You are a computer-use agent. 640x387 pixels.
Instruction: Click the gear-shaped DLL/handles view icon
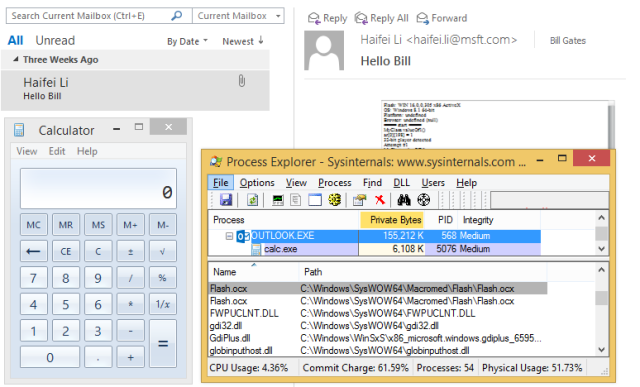(x=335, y=200)
